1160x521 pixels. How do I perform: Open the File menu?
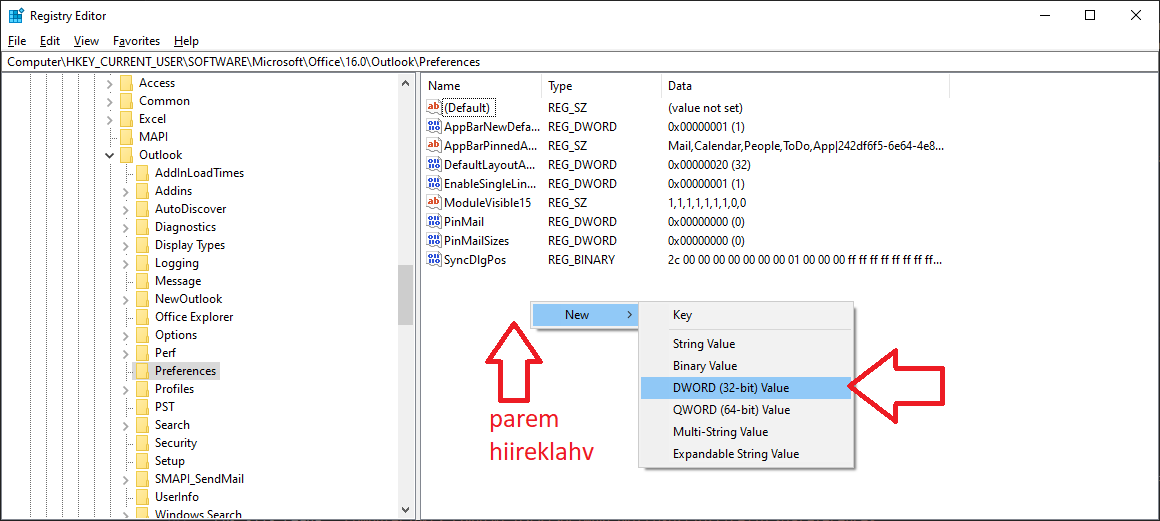[x=17, y=41]
